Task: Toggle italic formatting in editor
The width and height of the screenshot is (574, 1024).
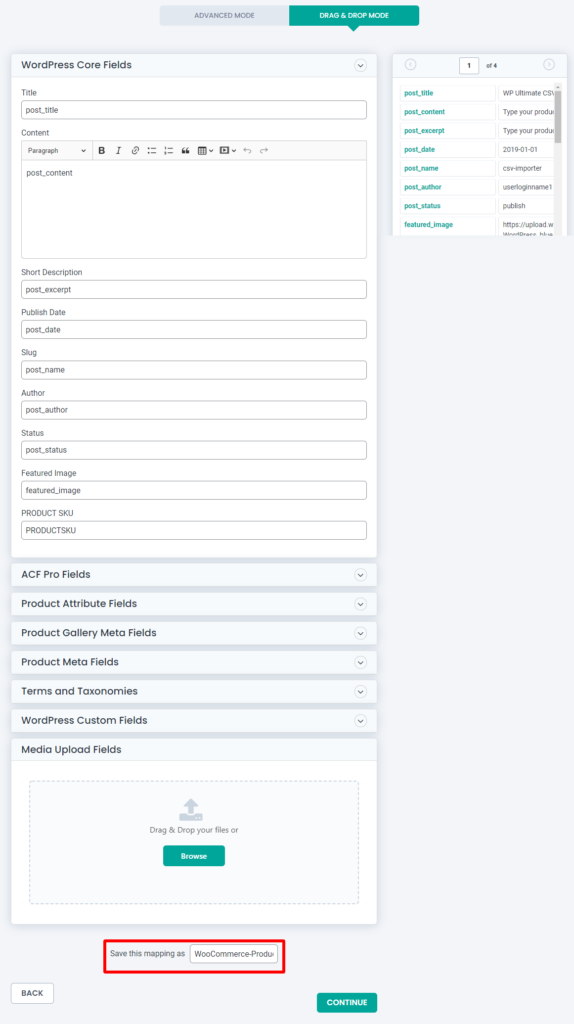Action: point(118,150)
